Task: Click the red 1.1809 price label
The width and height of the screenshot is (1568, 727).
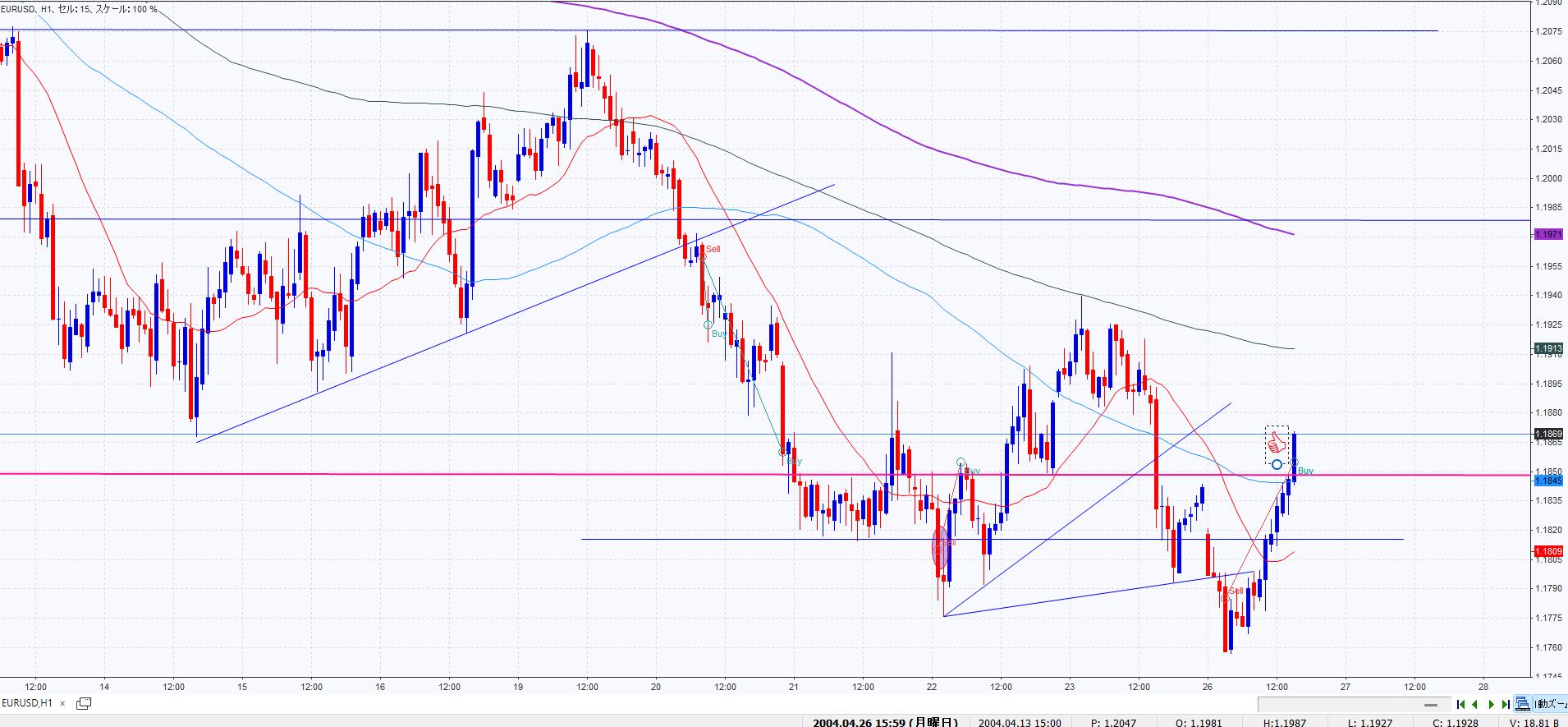Action: [x=1547, y=551]
